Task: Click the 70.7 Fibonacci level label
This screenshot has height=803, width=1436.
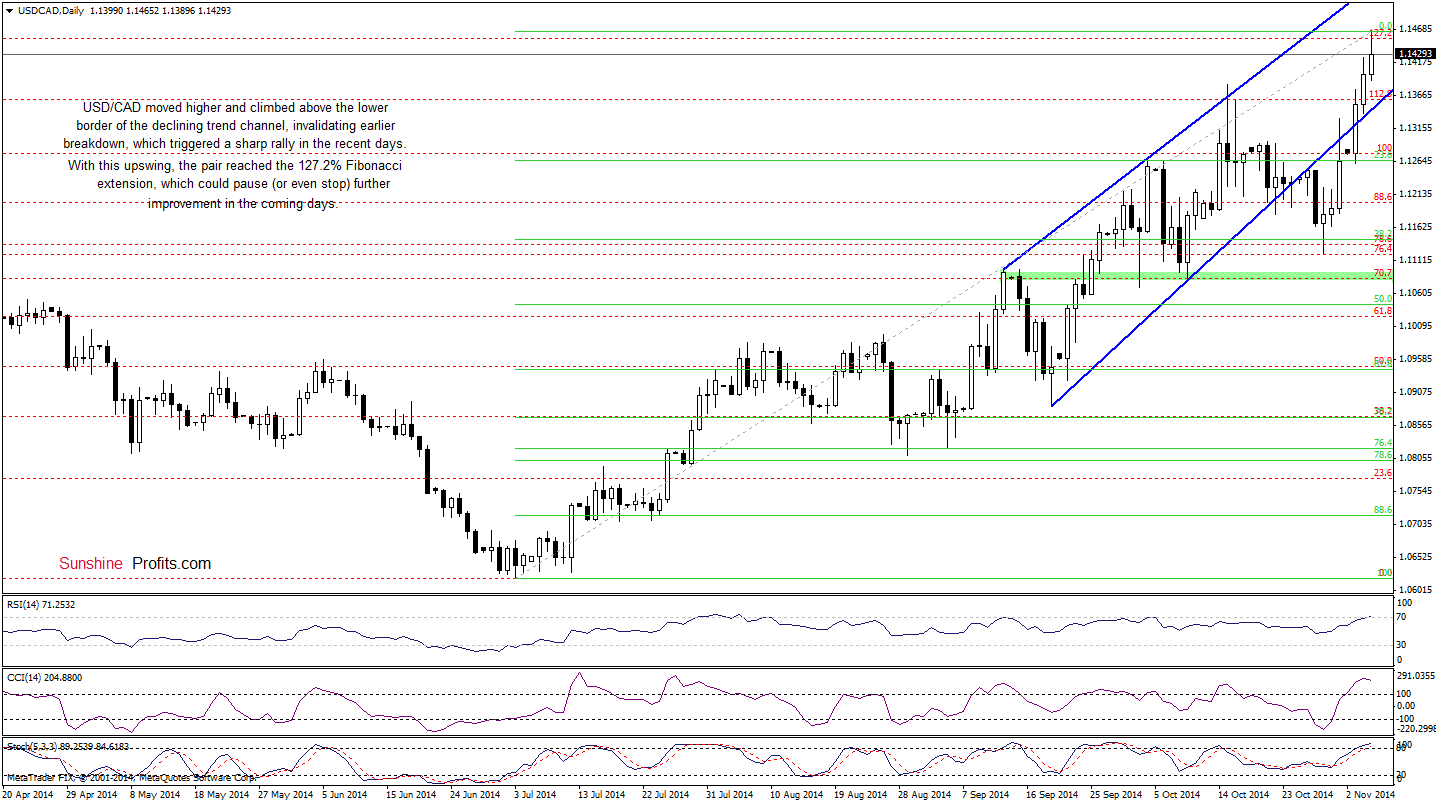Action: 1383,272
